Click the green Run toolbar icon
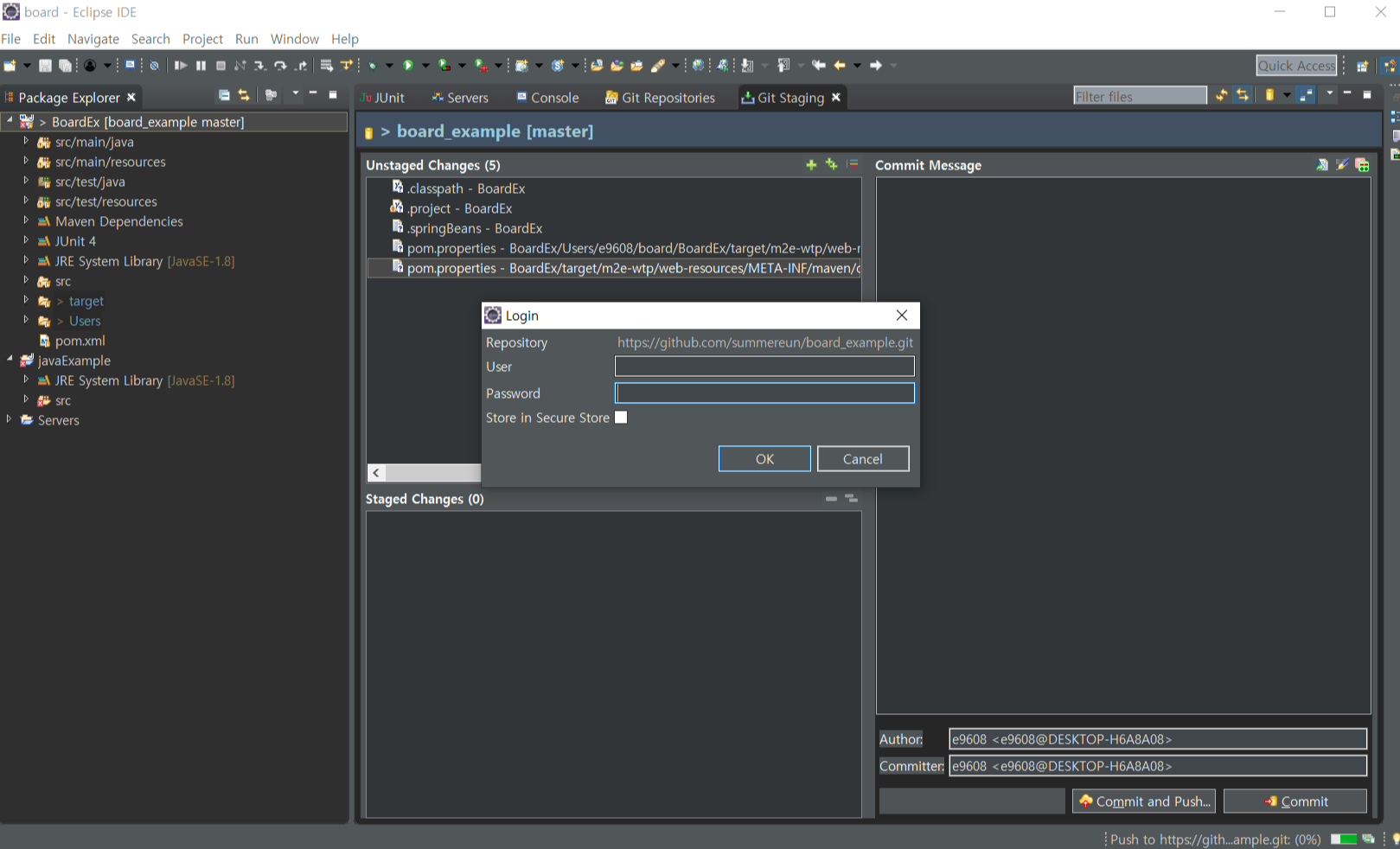 click(408, 66)
